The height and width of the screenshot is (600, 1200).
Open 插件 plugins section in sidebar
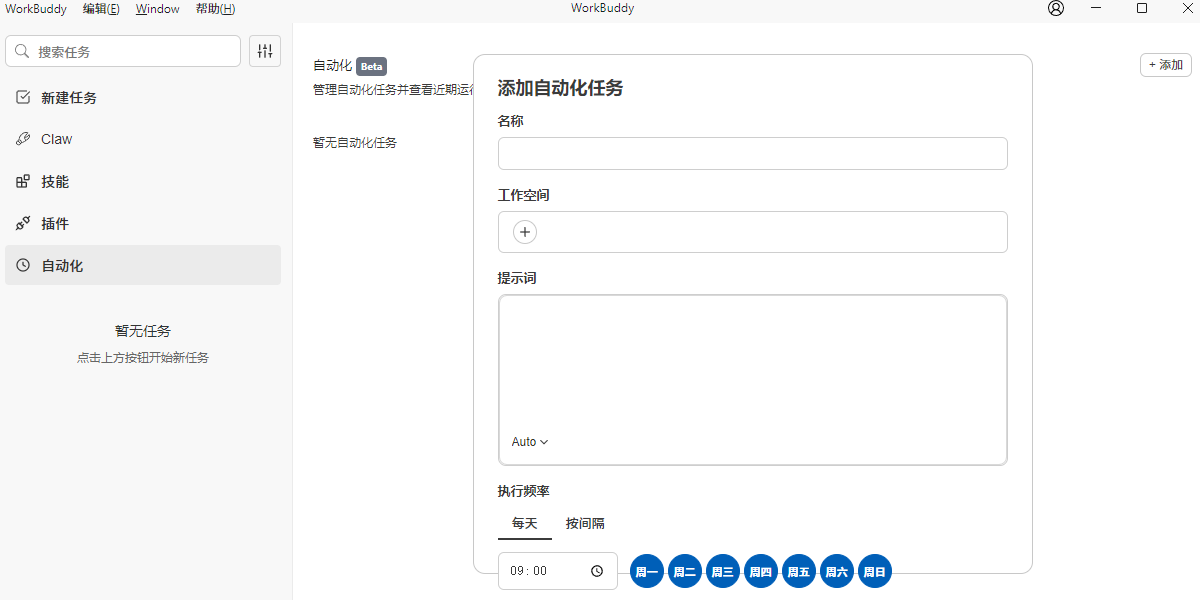click(x=55, y=224)
